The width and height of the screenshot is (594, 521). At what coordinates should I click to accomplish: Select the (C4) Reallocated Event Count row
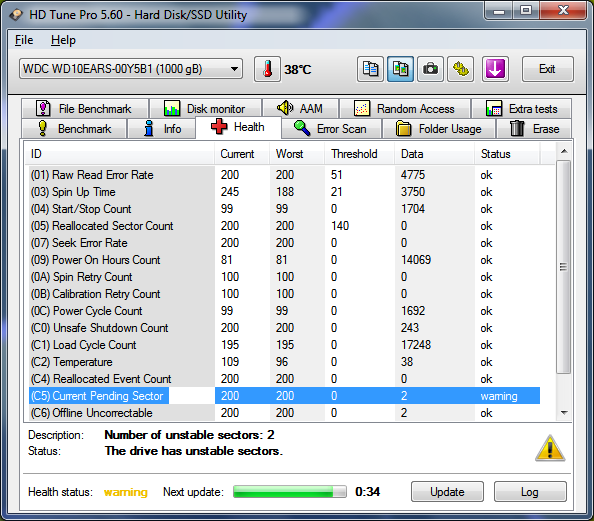coord(284,379)
